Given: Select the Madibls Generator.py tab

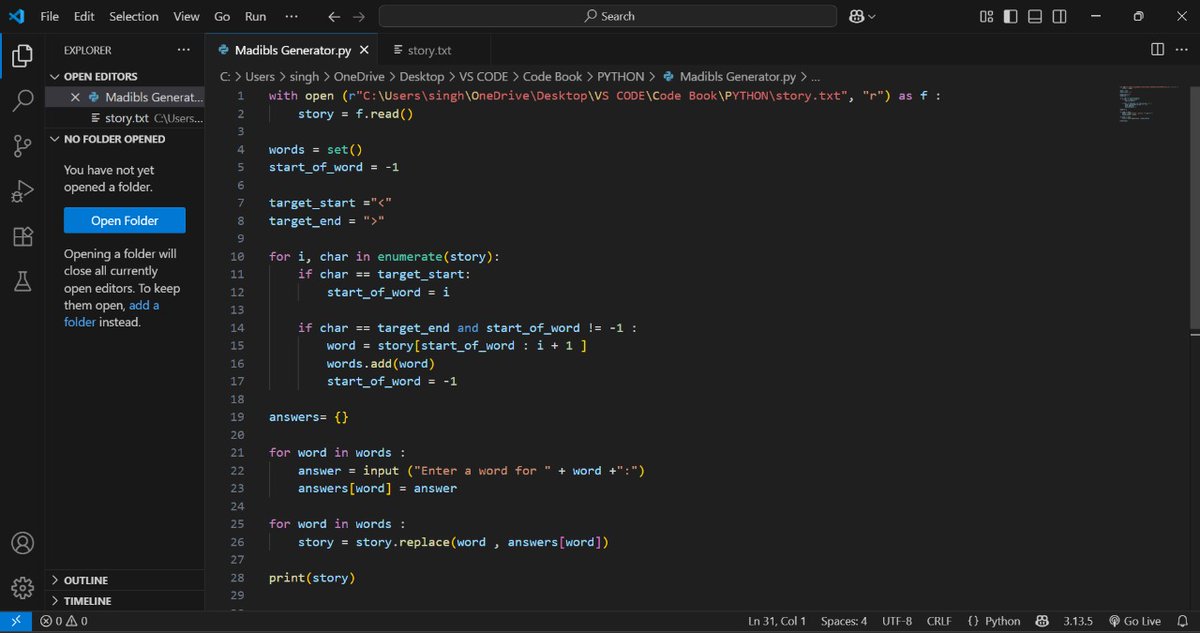Looking at the screenshot, I should click(x=292, y=50).
